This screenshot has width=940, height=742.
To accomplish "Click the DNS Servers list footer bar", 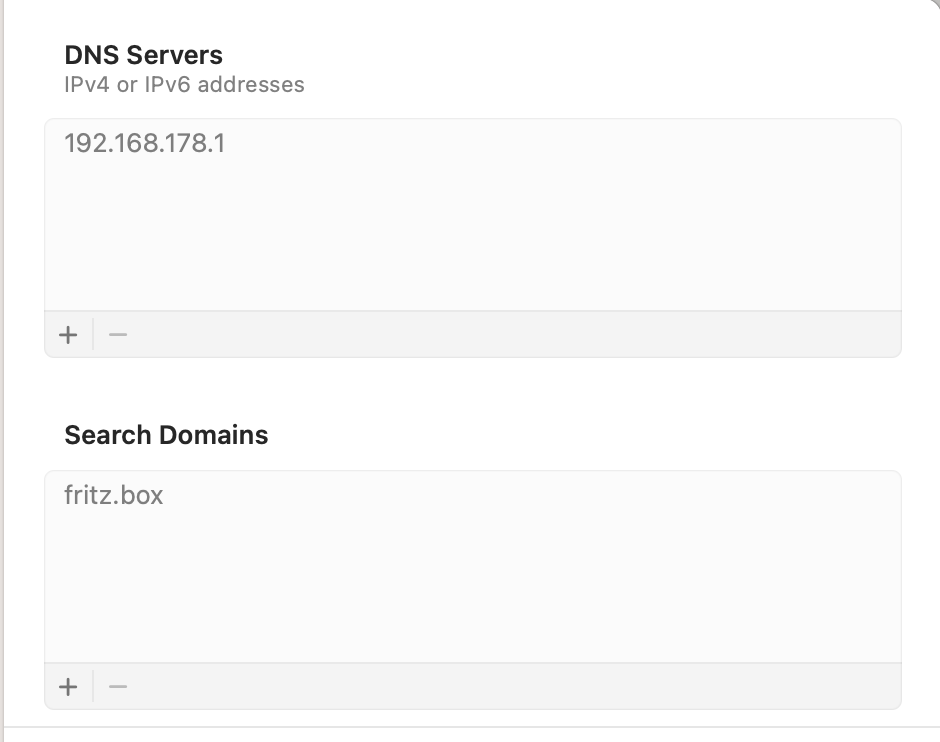I will 500,334.
